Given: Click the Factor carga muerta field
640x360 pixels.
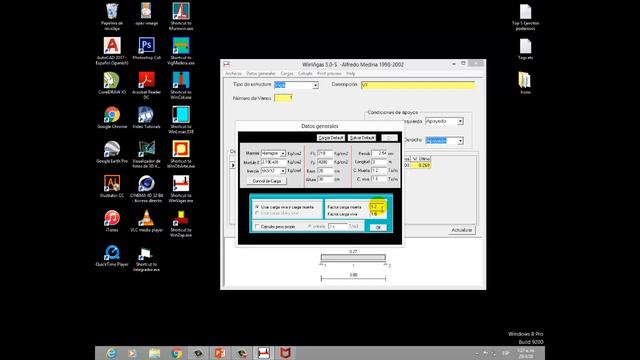Looking at the screenshot, I should pyautogui.click(x=377, y=207).
